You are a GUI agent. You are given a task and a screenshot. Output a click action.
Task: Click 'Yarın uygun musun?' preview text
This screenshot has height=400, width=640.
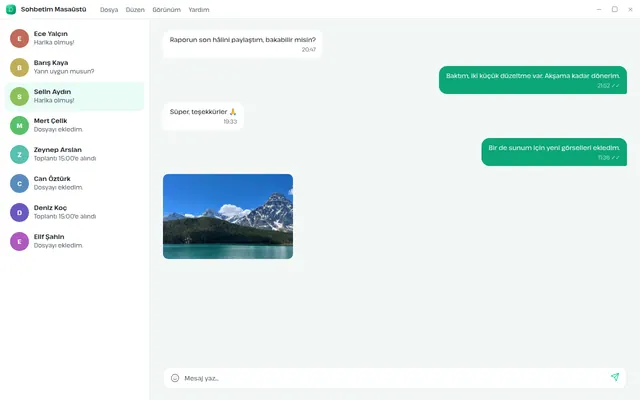[64, 71]
